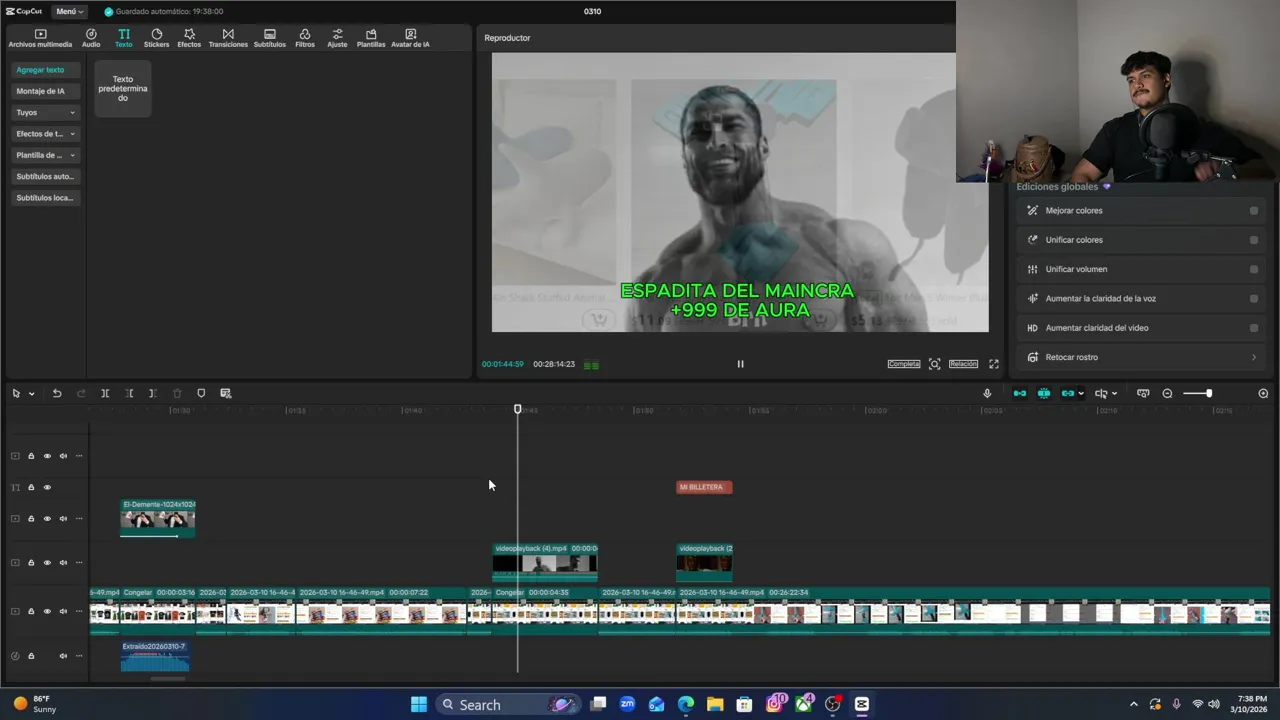Click the Relación aspect ratio button
1280x720 pixels.
click(963, 364)
